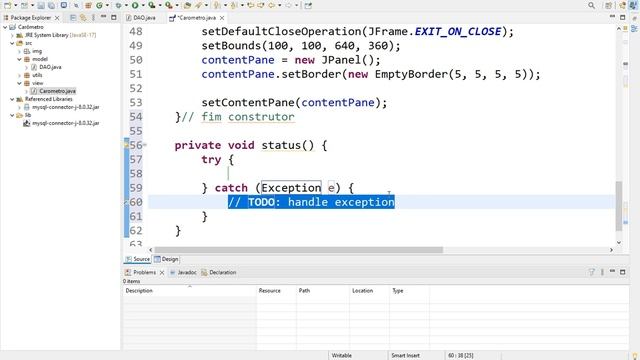Open dropdown arrow next to New icon
The height and width of the screenshot is (360, 640).
(16, 5)
